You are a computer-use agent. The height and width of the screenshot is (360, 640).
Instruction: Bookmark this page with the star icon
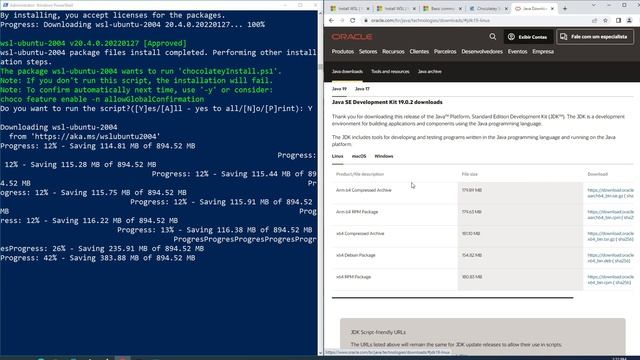point(606,20)
